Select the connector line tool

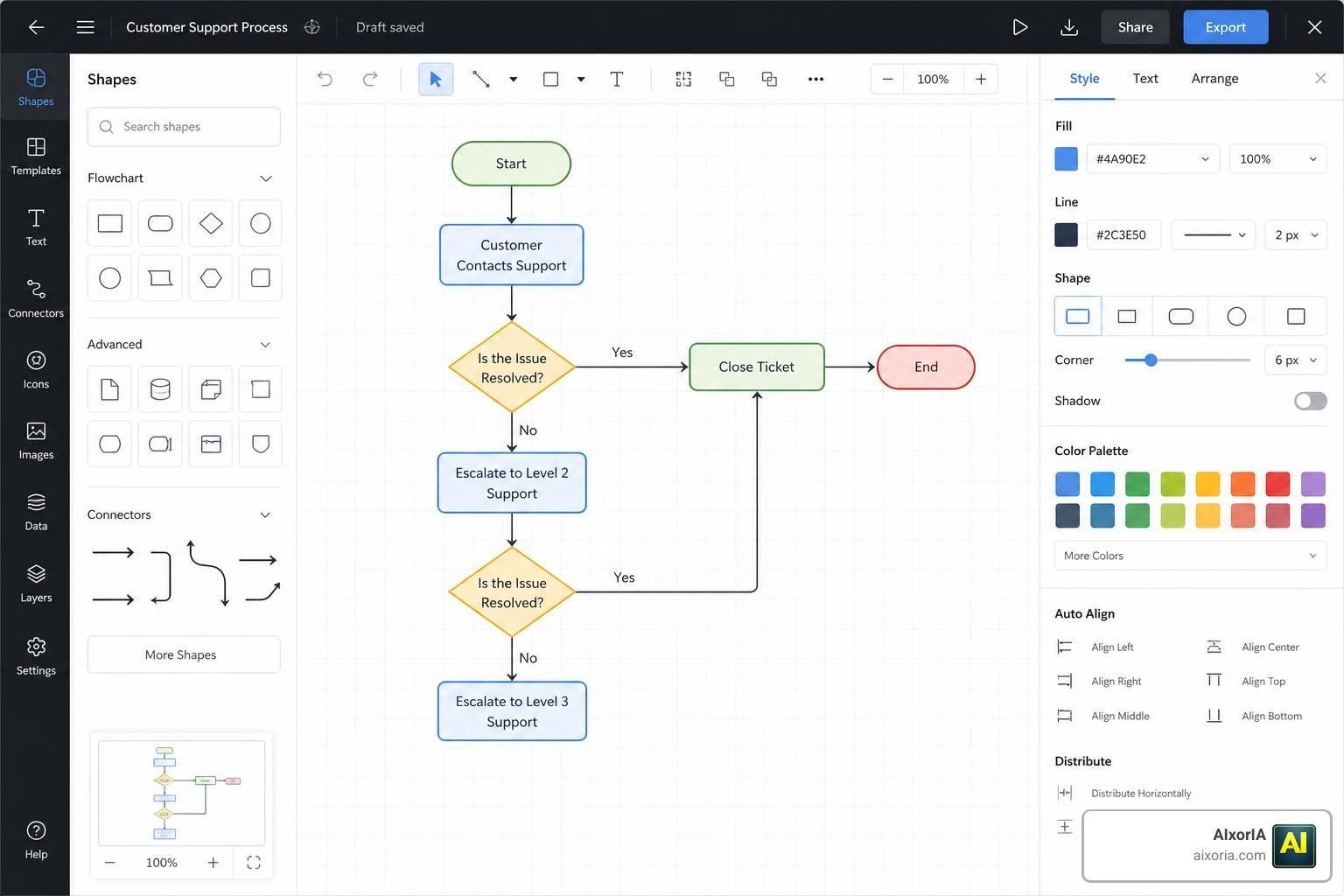pos(481,79)
